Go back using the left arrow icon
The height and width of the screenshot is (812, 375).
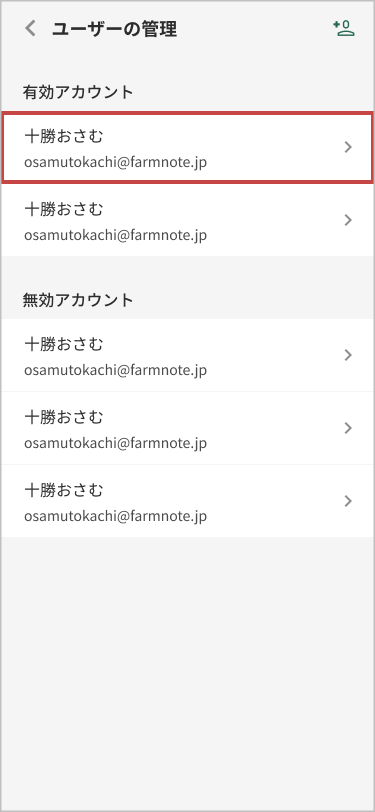coord(31,28)
